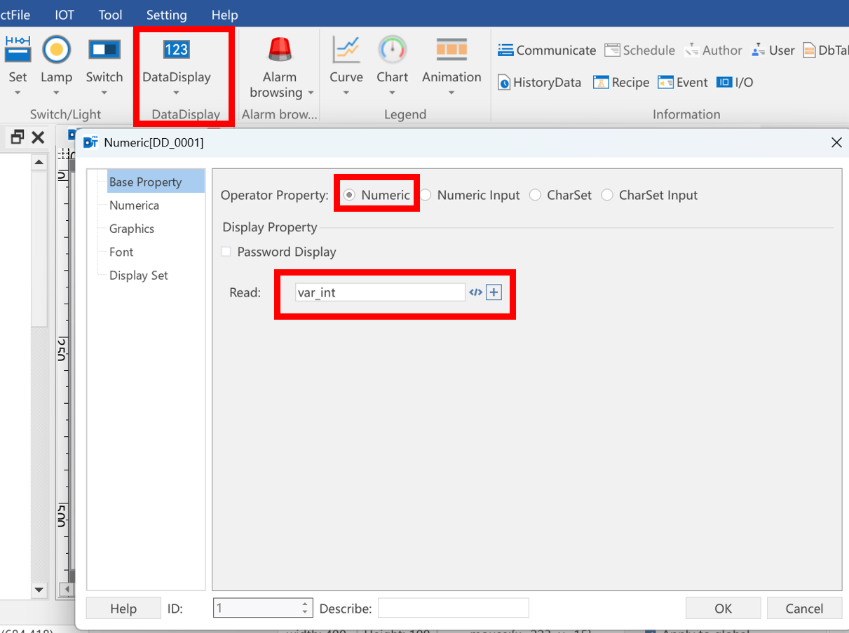Close the Numeric[DD_0001] dialog
The width and height of the screenshot is (849, 633).
click(x=837, y=142)
